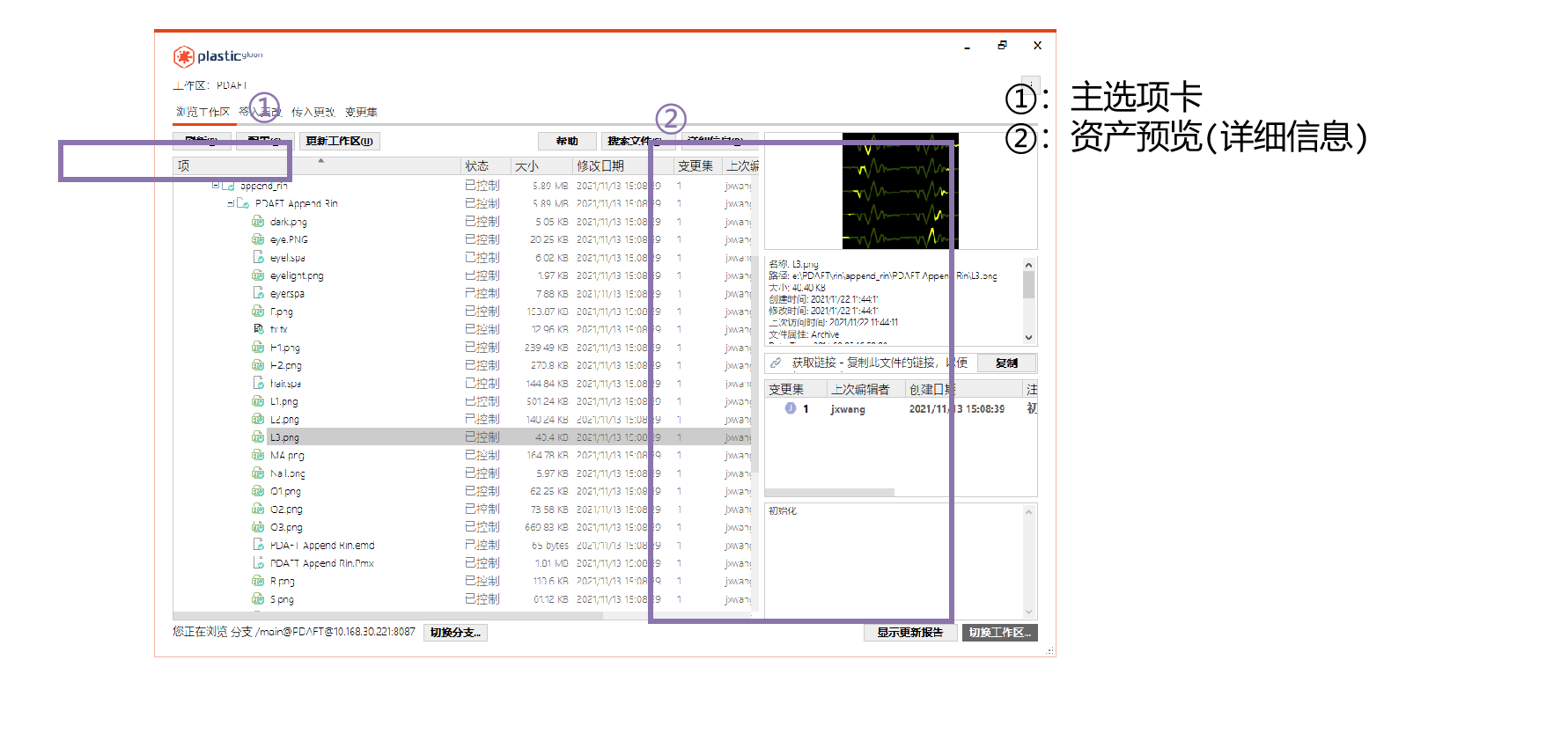Image resolution: width=1568 pixels, height=748 pixels.
Task: Click the changeset 1 badge icon
Action: (791, 408)
